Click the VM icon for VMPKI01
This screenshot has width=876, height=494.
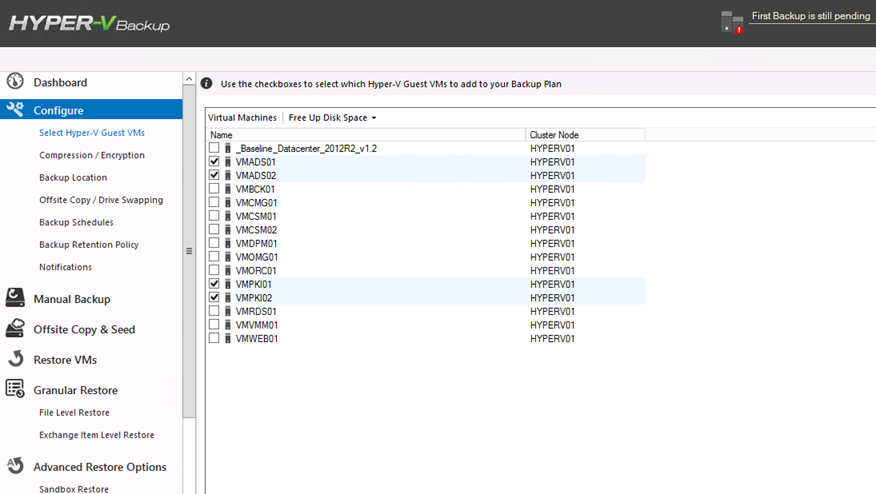(228, 284)
